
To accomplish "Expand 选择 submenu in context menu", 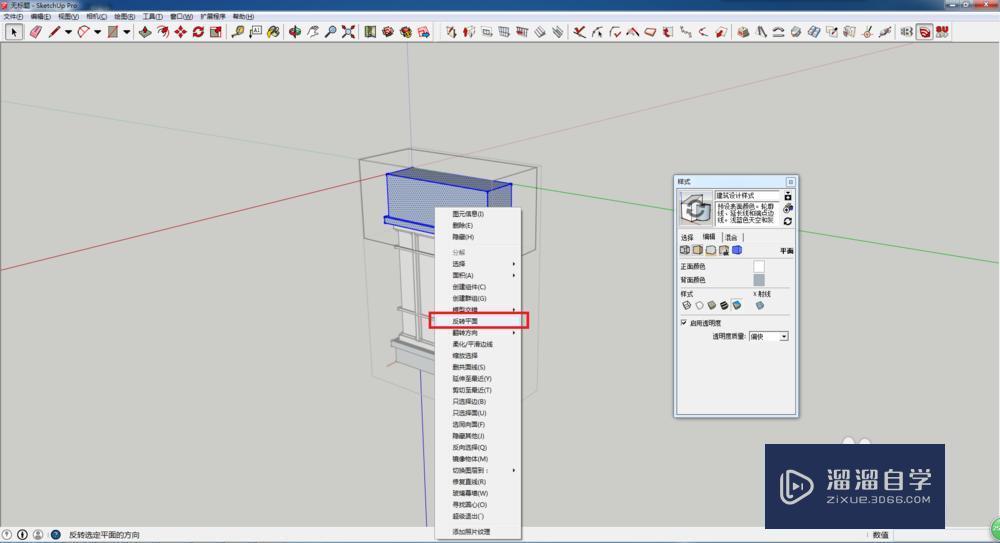I will [x=478, y=264].
